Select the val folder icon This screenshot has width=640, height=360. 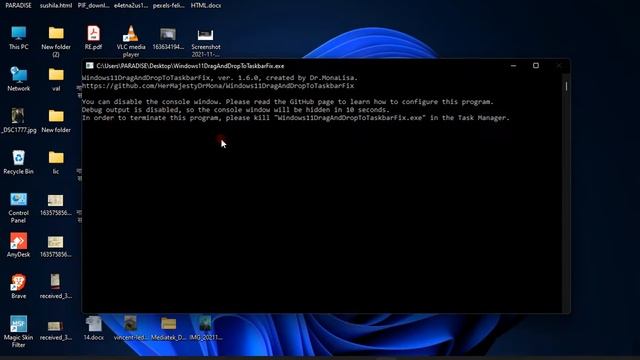(x=56, y=79)
